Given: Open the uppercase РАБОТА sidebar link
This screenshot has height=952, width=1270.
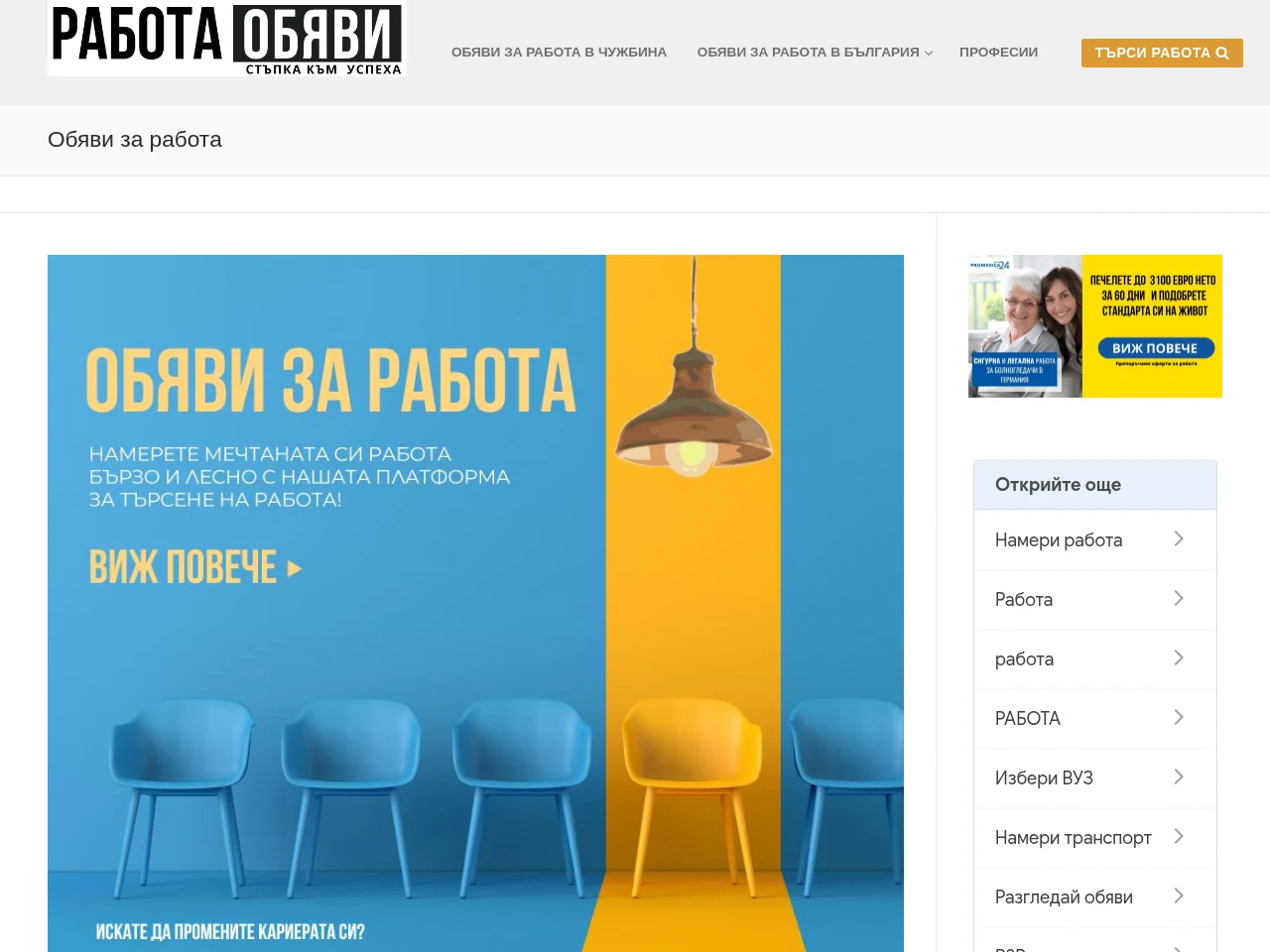Looking at the screenshot, I should [1095, 719].
